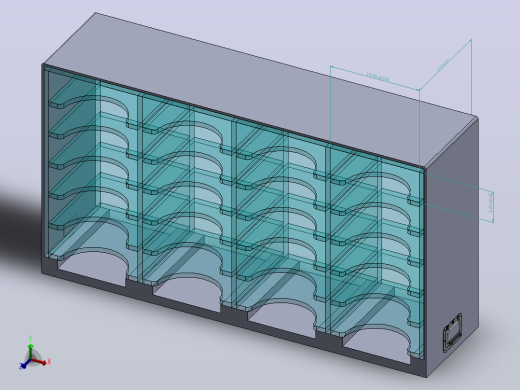Select the vertical shelf-spacing dimension right of the case
Screen dimensions: 520x390
click(490, 203)
